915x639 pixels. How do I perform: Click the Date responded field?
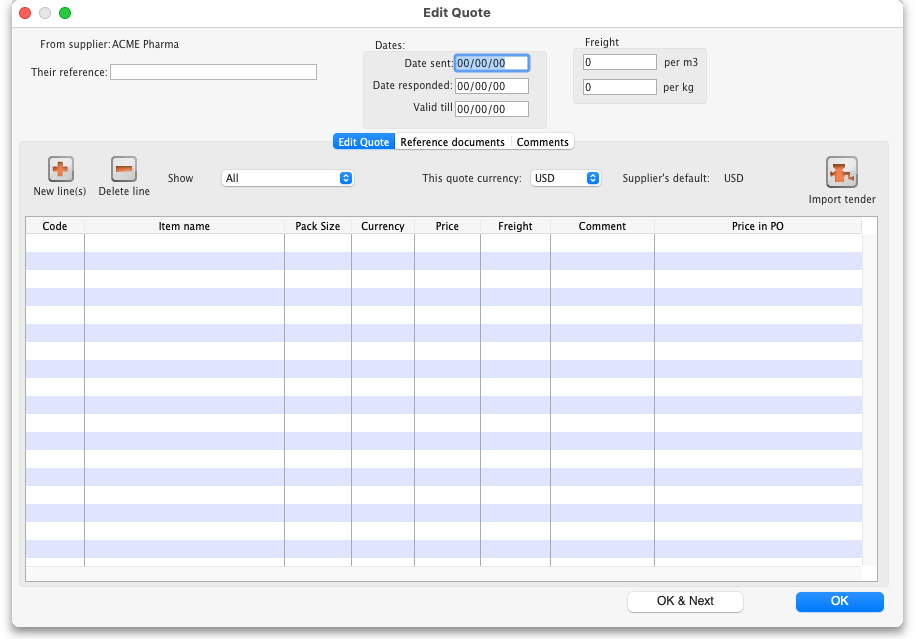(491, 86)
